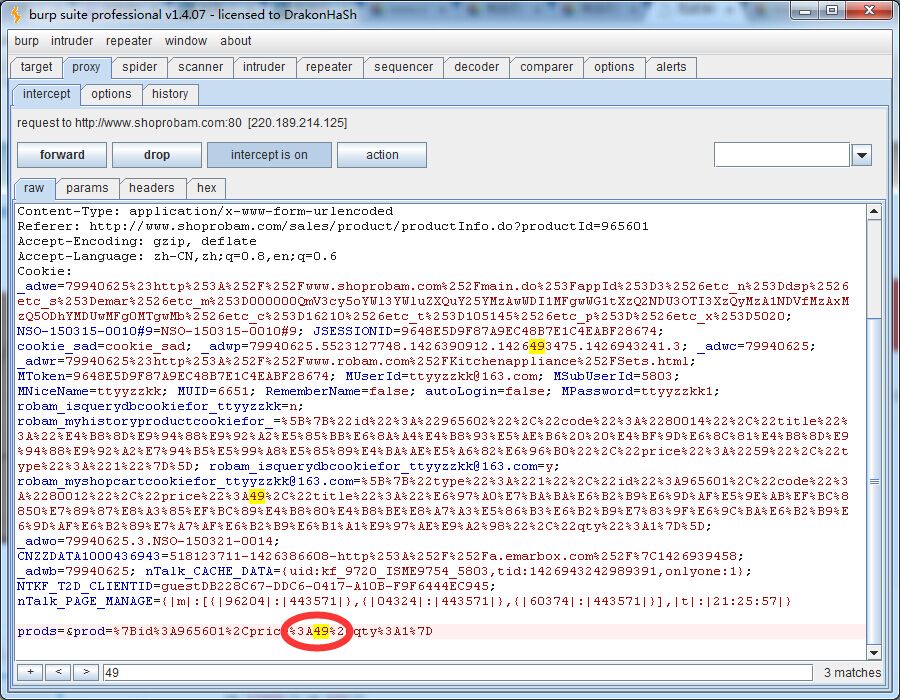Go to previous search match button
This screenshot has width=900, height=700.
tap(59, 672)
